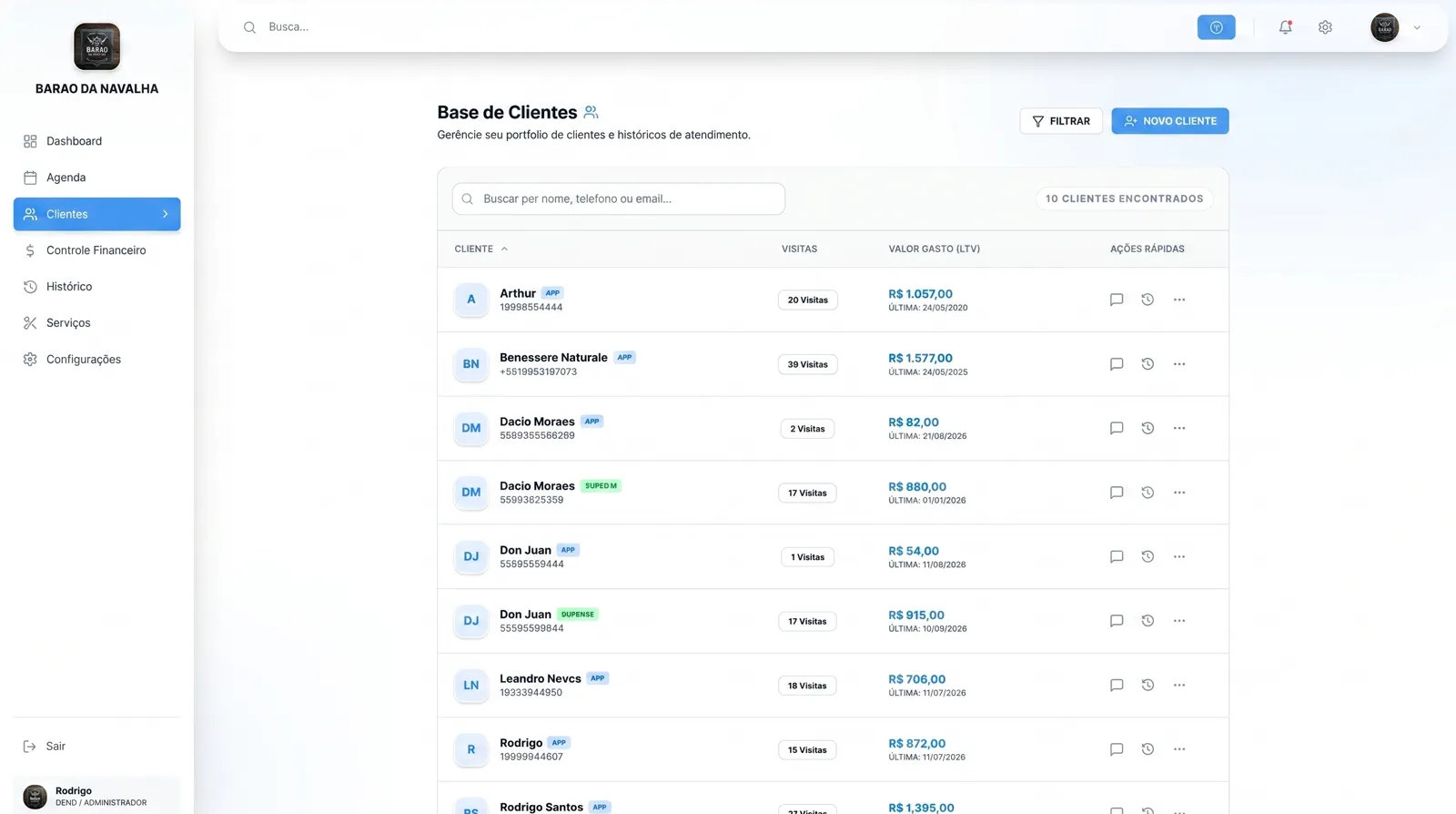Click the blue help icon button
This screenshot has height=814, width=1456.
(x=1216, y=27)
